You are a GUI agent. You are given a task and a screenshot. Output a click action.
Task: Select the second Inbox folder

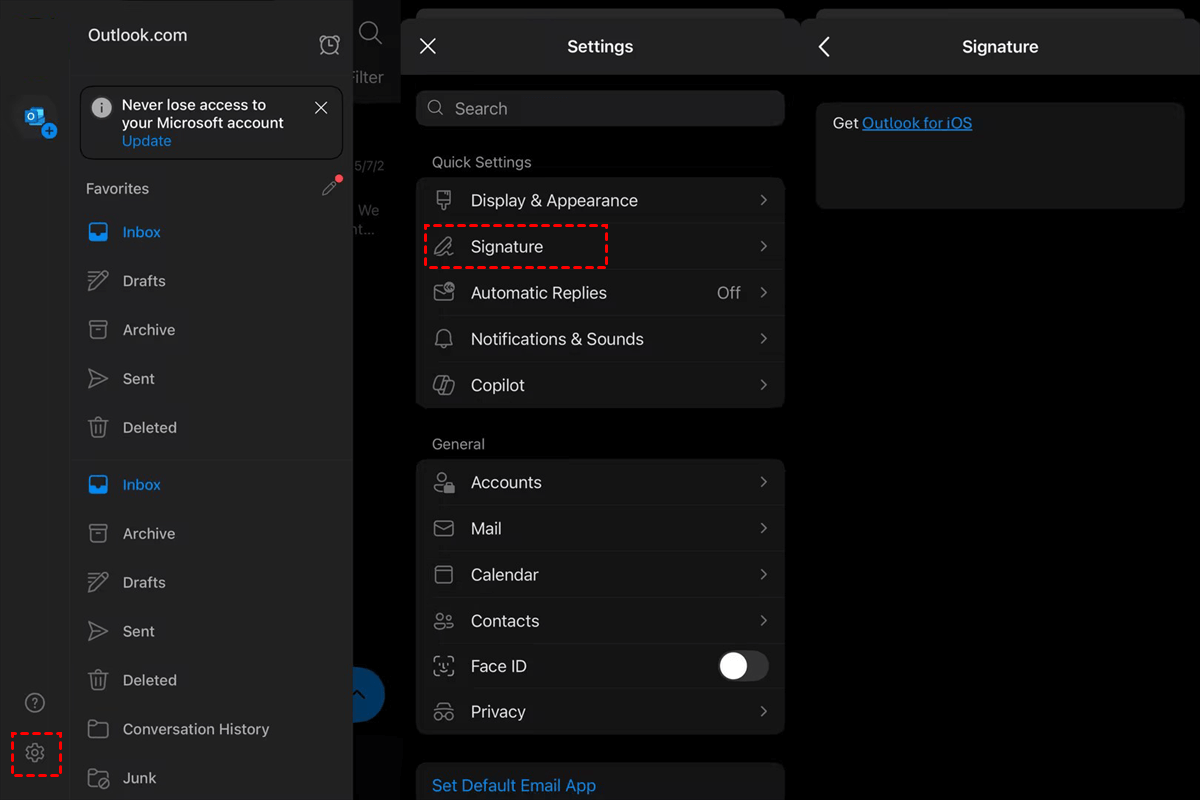tap(211, 485)
